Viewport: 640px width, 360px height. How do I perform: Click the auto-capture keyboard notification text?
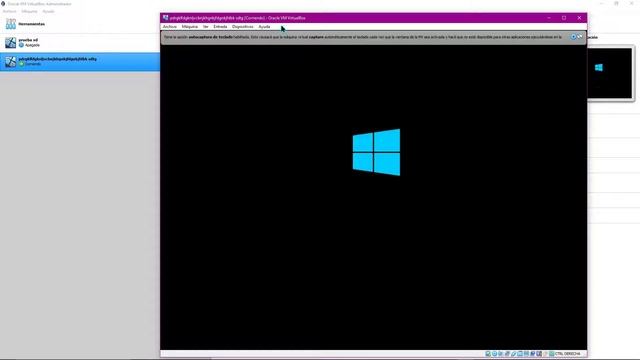point(363,37)
